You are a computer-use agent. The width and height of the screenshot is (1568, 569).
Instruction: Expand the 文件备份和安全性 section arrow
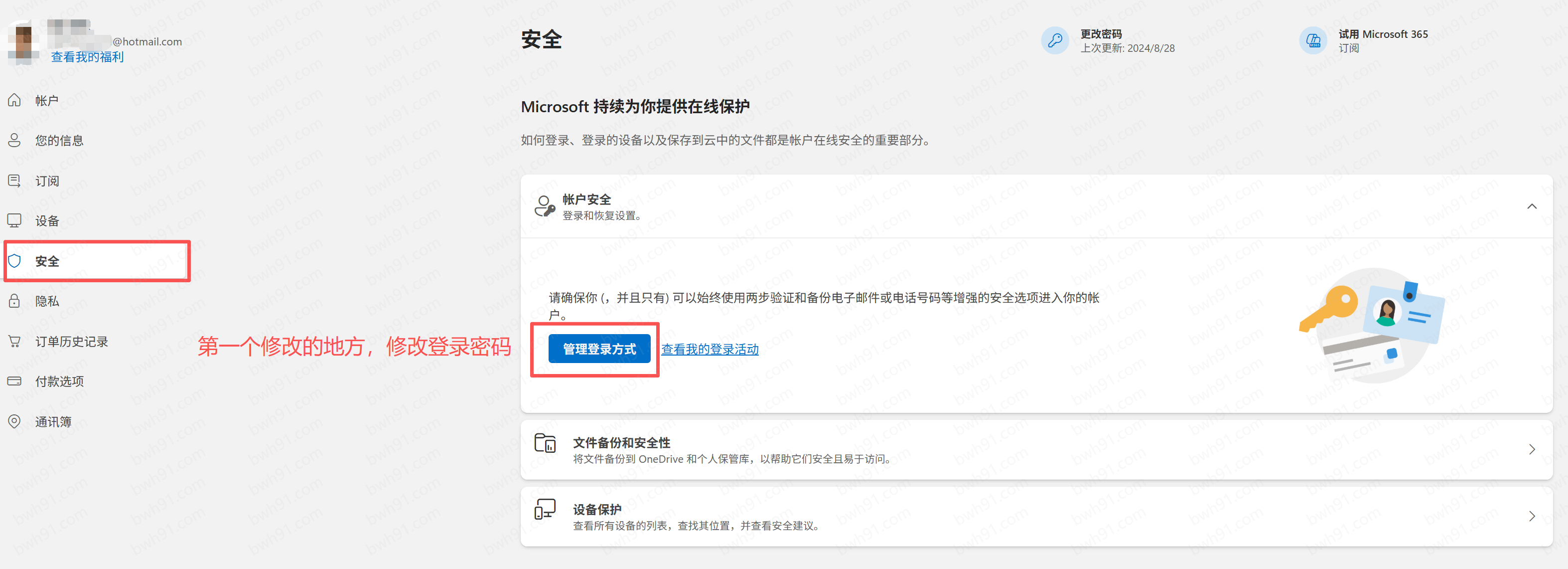(x=1532, y=450)
